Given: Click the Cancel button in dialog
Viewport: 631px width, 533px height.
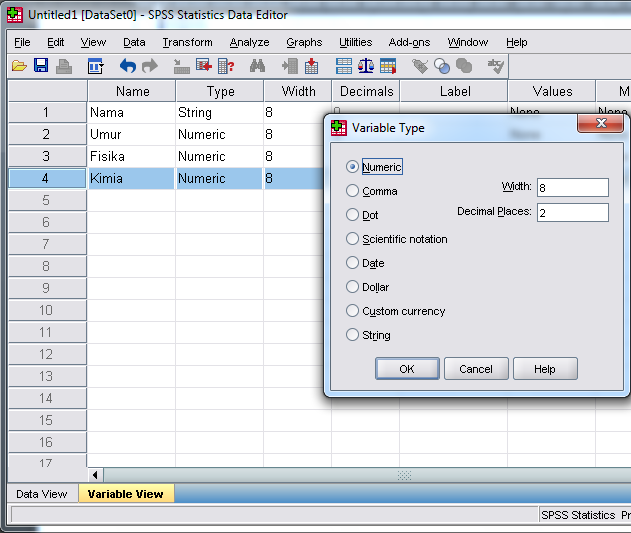Looking at the screenshot, I should click(476, 369).
